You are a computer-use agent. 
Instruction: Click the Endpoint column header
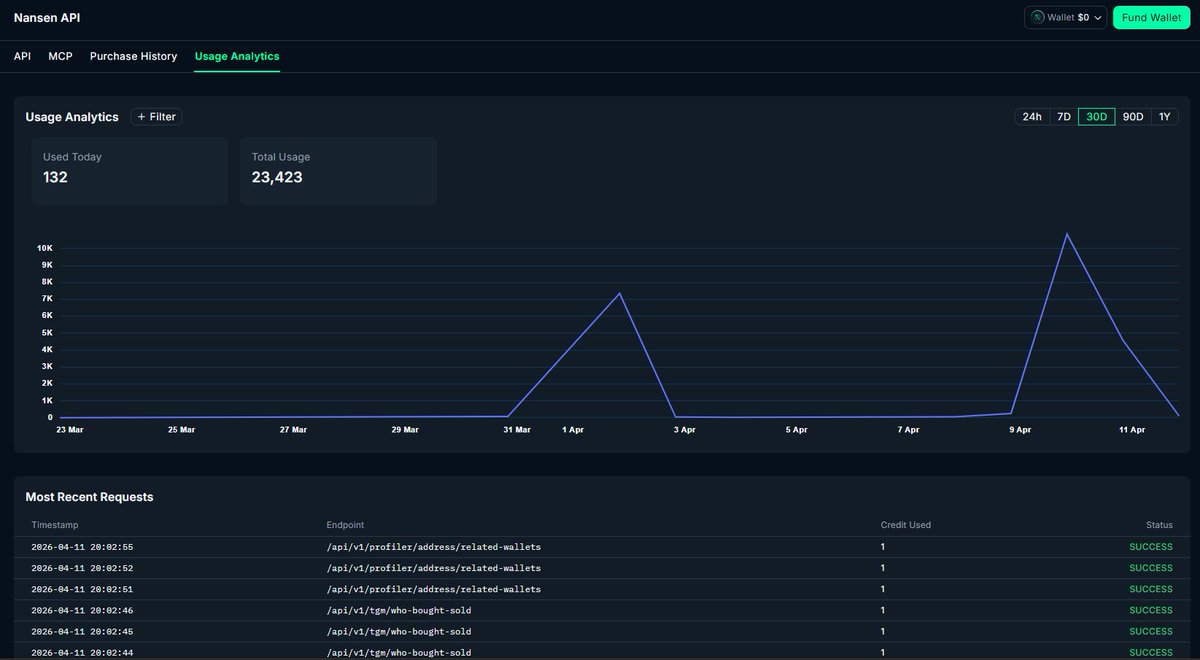click(x=345, y=525)
